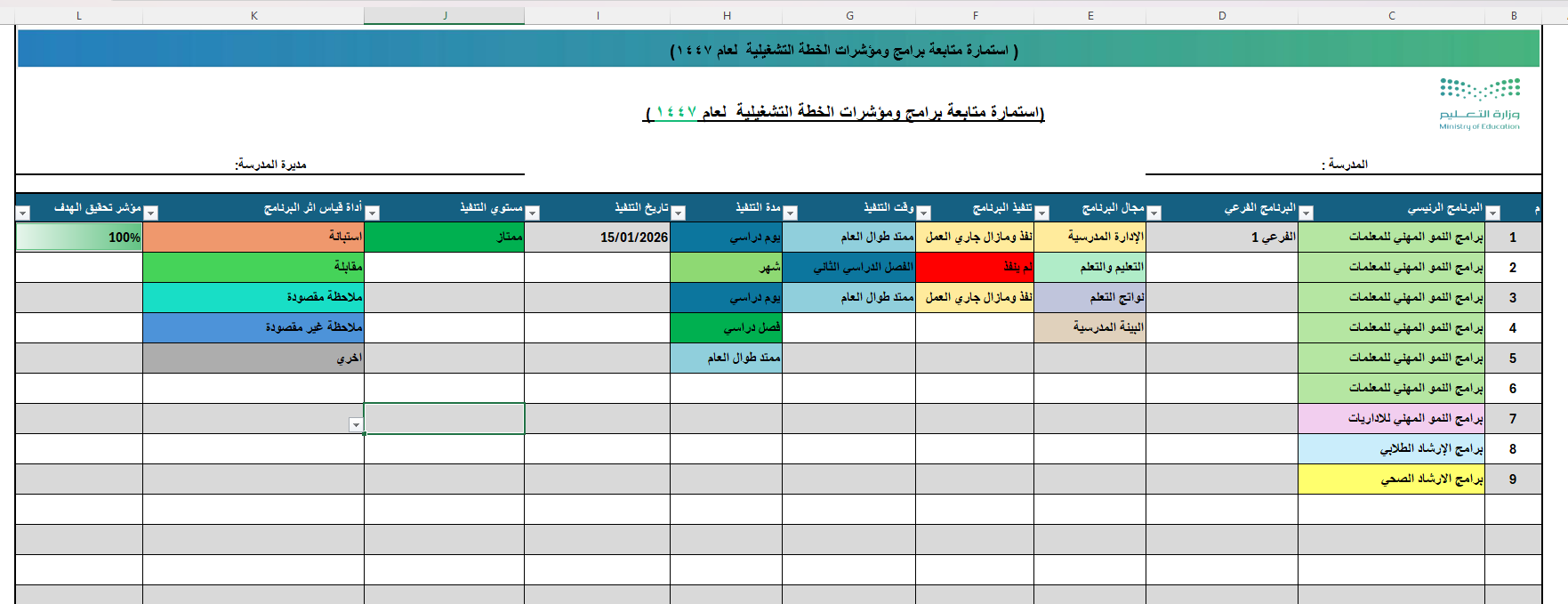Click the الفرعي 1 cell
Viewport: 1568px width, 604px height.
tap(1222, 238)
